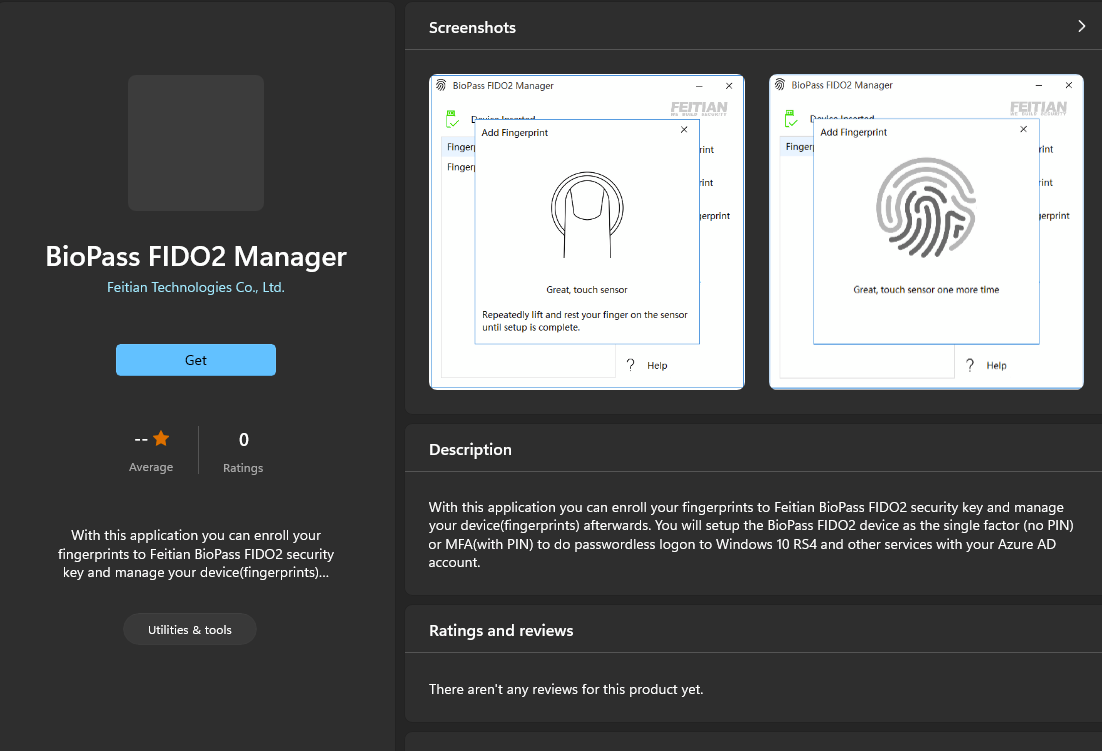The height and width of the screenshot is (751, 1102).
Task: Click the truncated app summary below the ratings
Action: pos(196,554)
